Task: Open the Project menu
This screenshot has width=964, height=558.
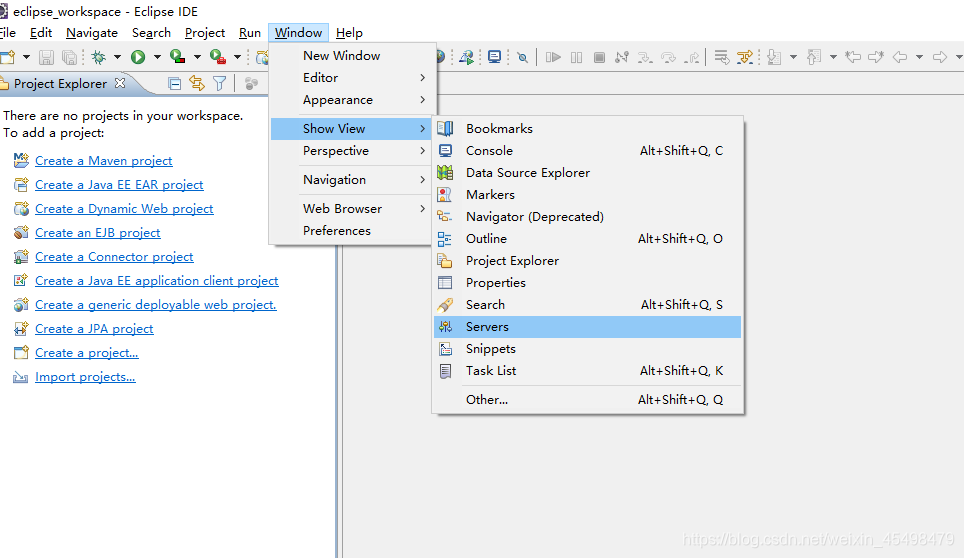Action: 205,33
